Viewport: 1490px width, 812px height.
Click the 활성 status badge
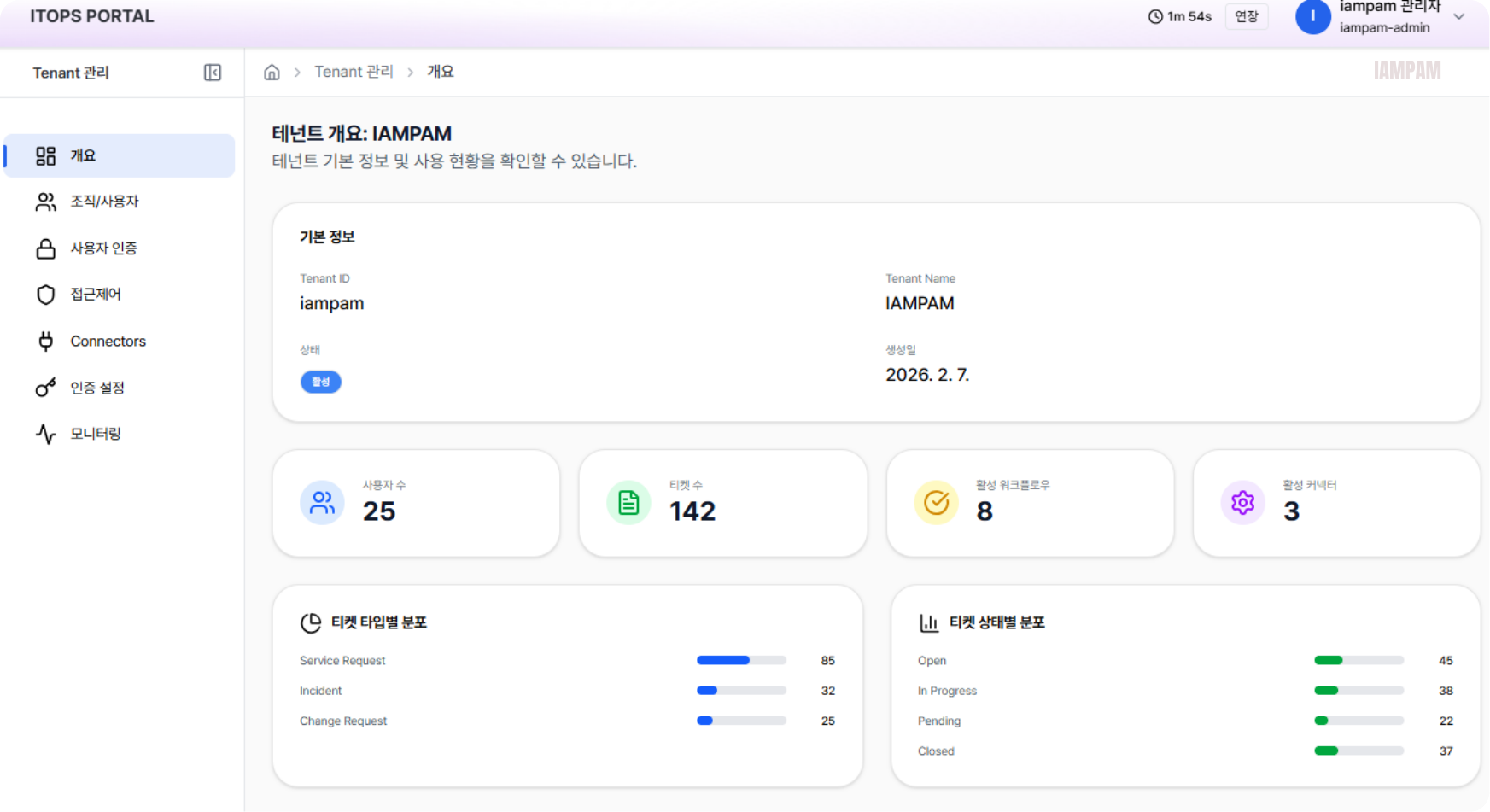click(x=321, y=382)
